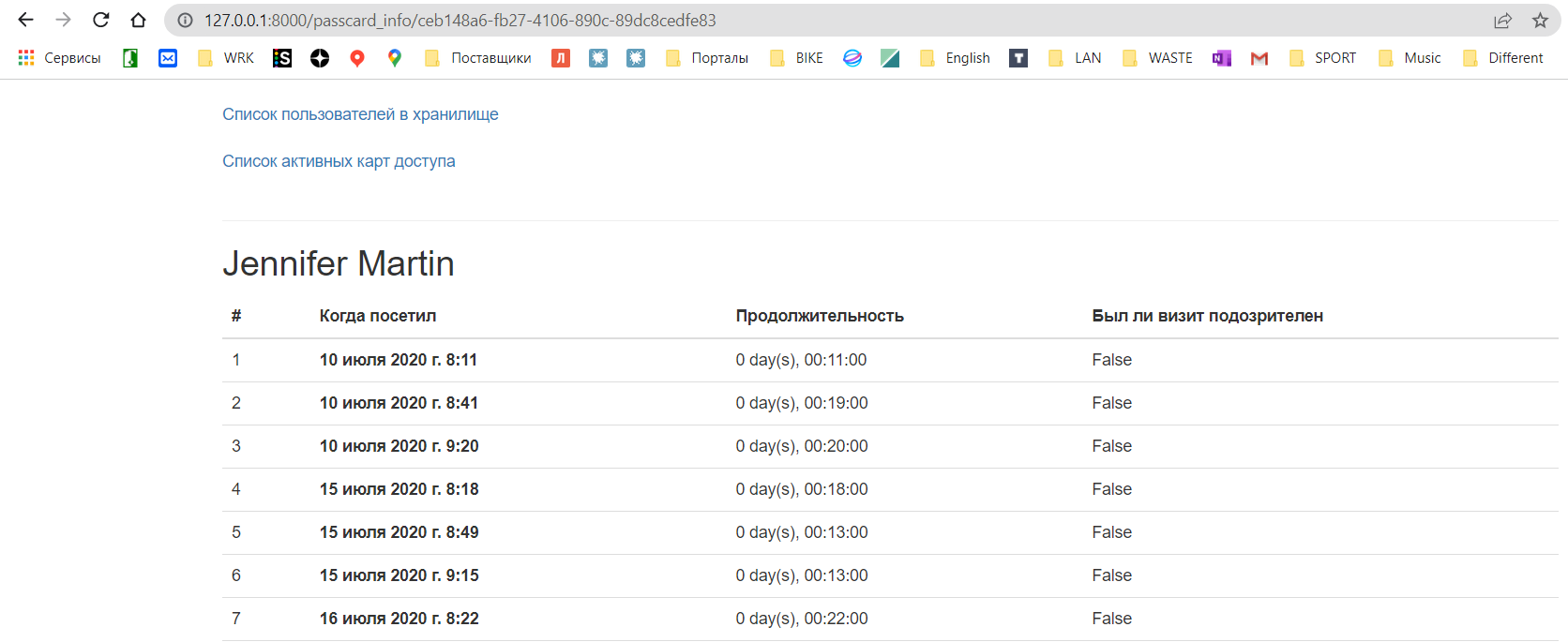
Task: Open the blue globe swirl bookmark
Action: coord(852,58)
